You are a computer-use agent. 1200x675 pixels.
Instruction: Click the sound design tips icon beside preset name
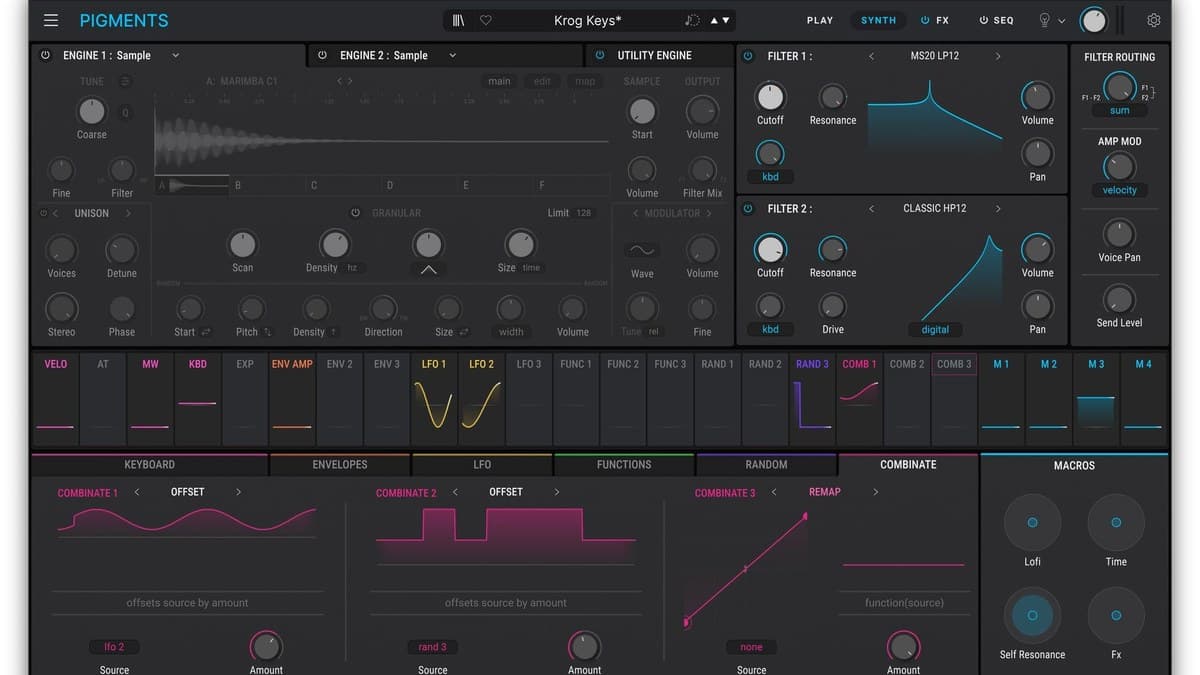[692, 20]
